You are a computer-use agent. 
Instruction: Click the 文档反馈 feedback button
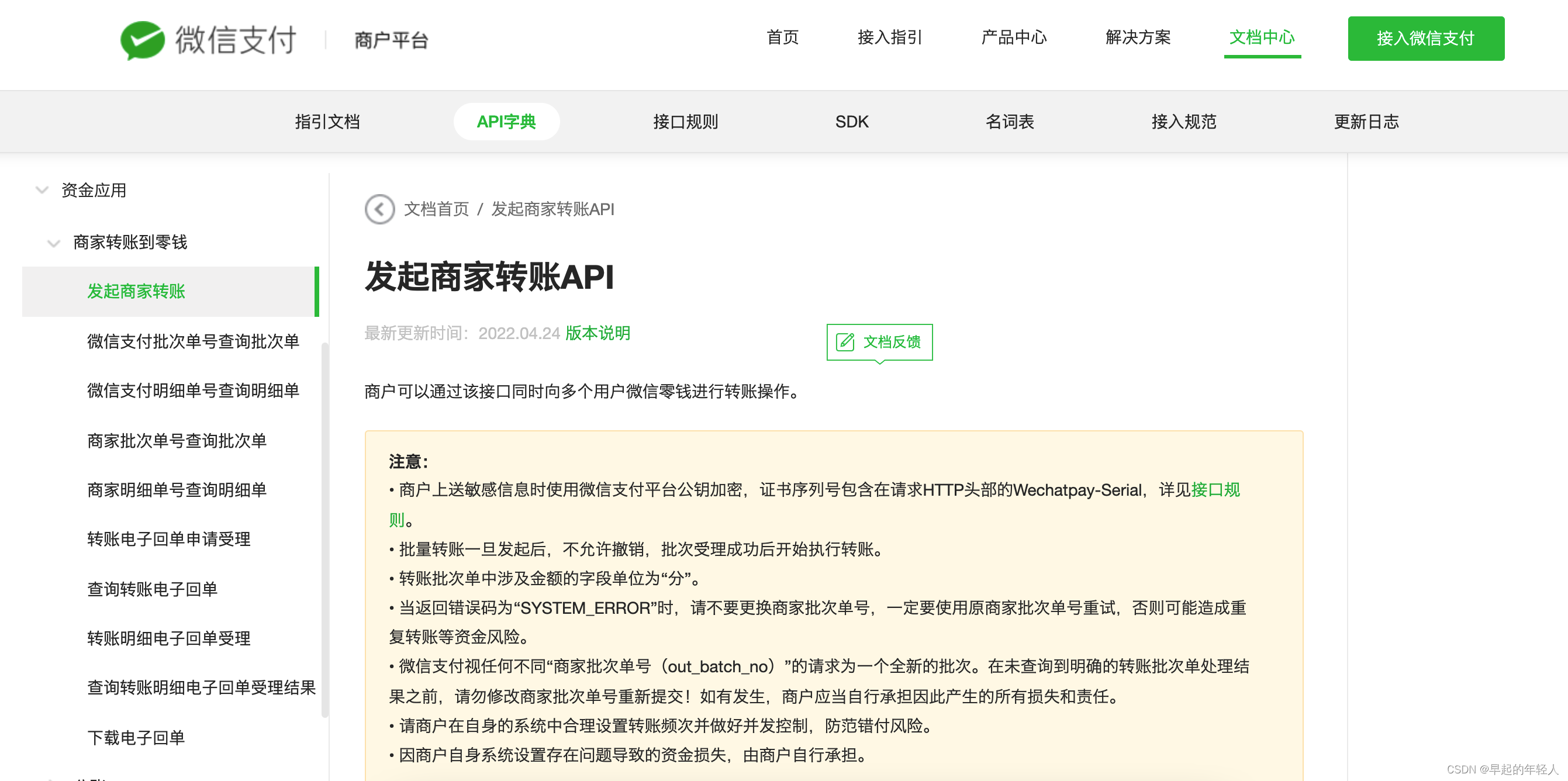(879, 342)
